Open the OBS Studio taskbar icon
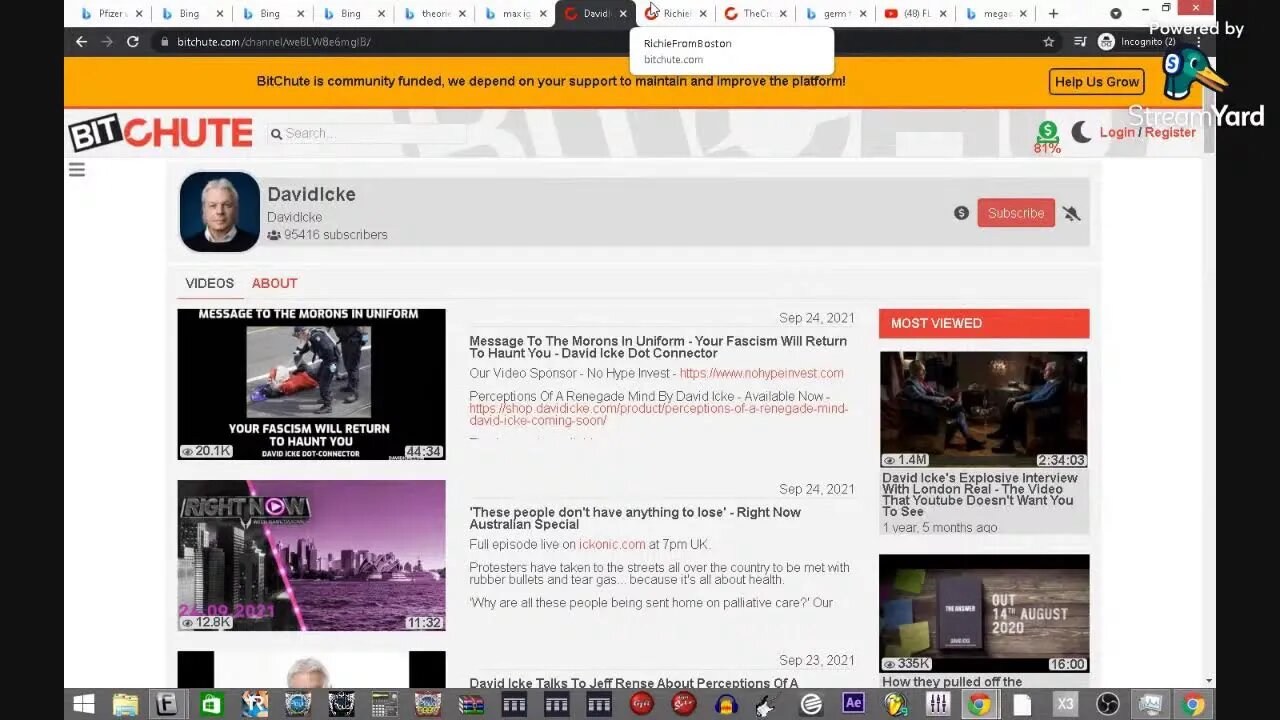Image resolution: width=1280 pixels, height=720 pixels. coord(1107,704)
